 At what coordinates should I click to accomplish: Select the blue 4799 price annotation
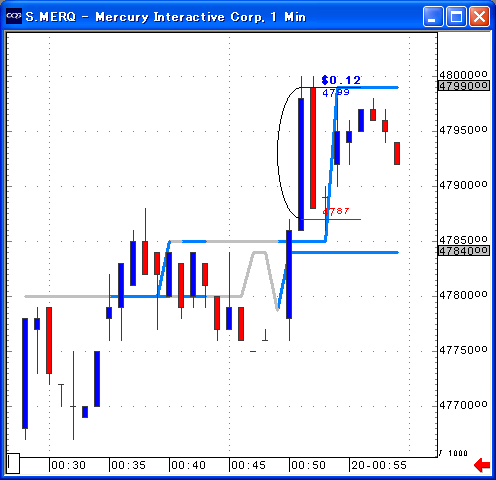point(336,92)
